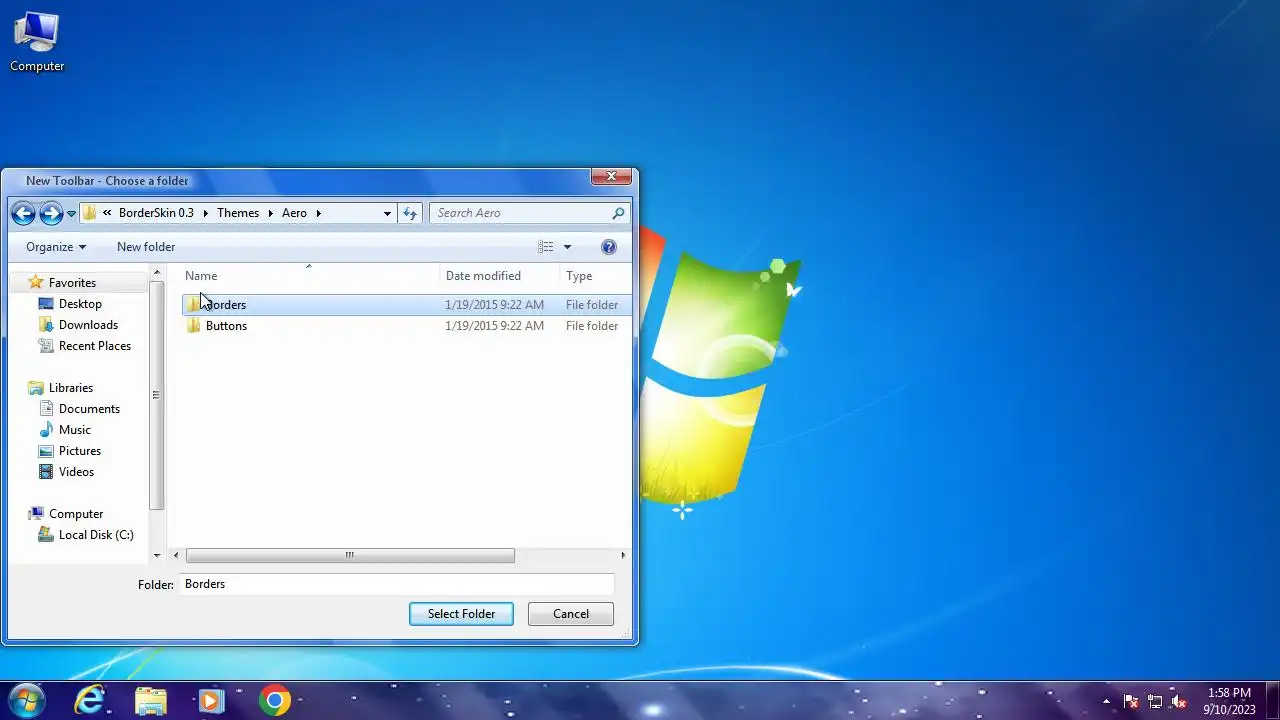Open Help with the question mark icon

(x=609, y=247)
